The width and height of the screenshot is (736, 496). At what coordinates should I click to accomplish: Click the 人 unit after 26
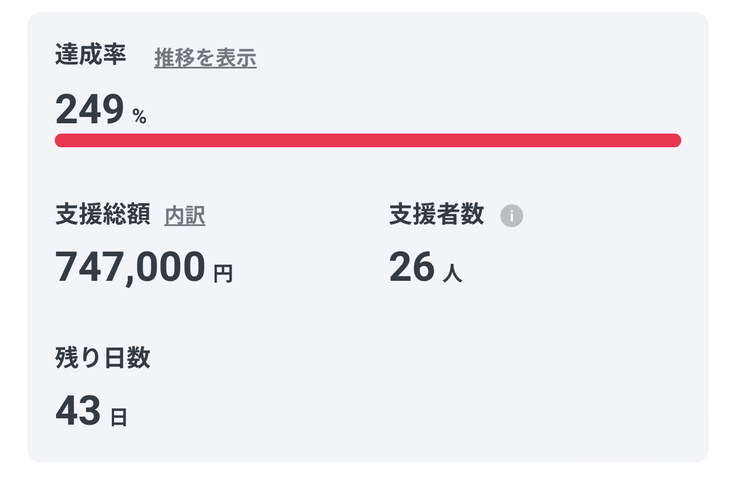point(452,272)
